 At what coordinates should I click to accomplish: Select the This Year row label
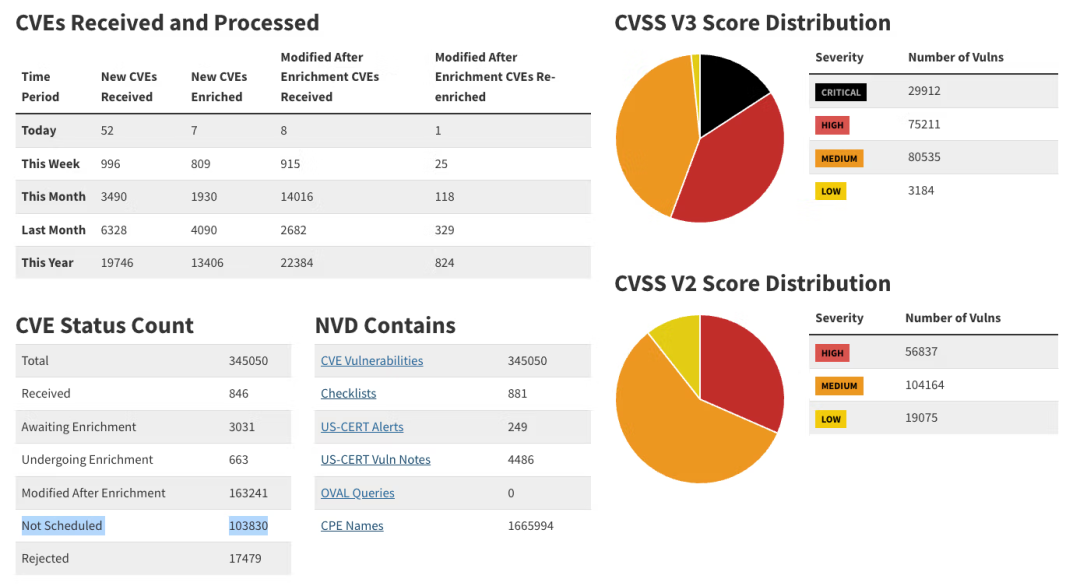pos(48,263)
